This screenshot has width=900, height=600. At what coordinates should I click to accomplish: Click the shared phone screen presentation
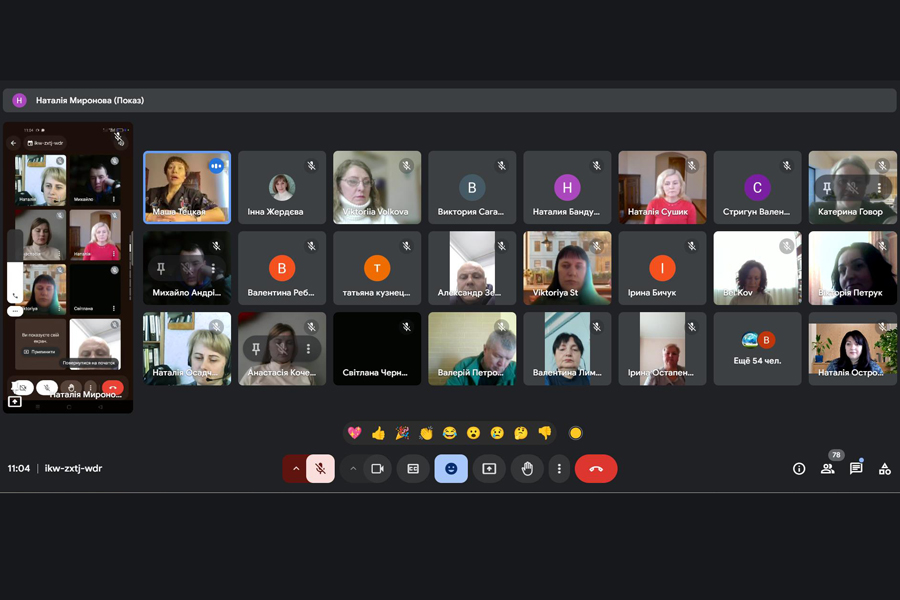pyautogui.click(x=68, y=268)
